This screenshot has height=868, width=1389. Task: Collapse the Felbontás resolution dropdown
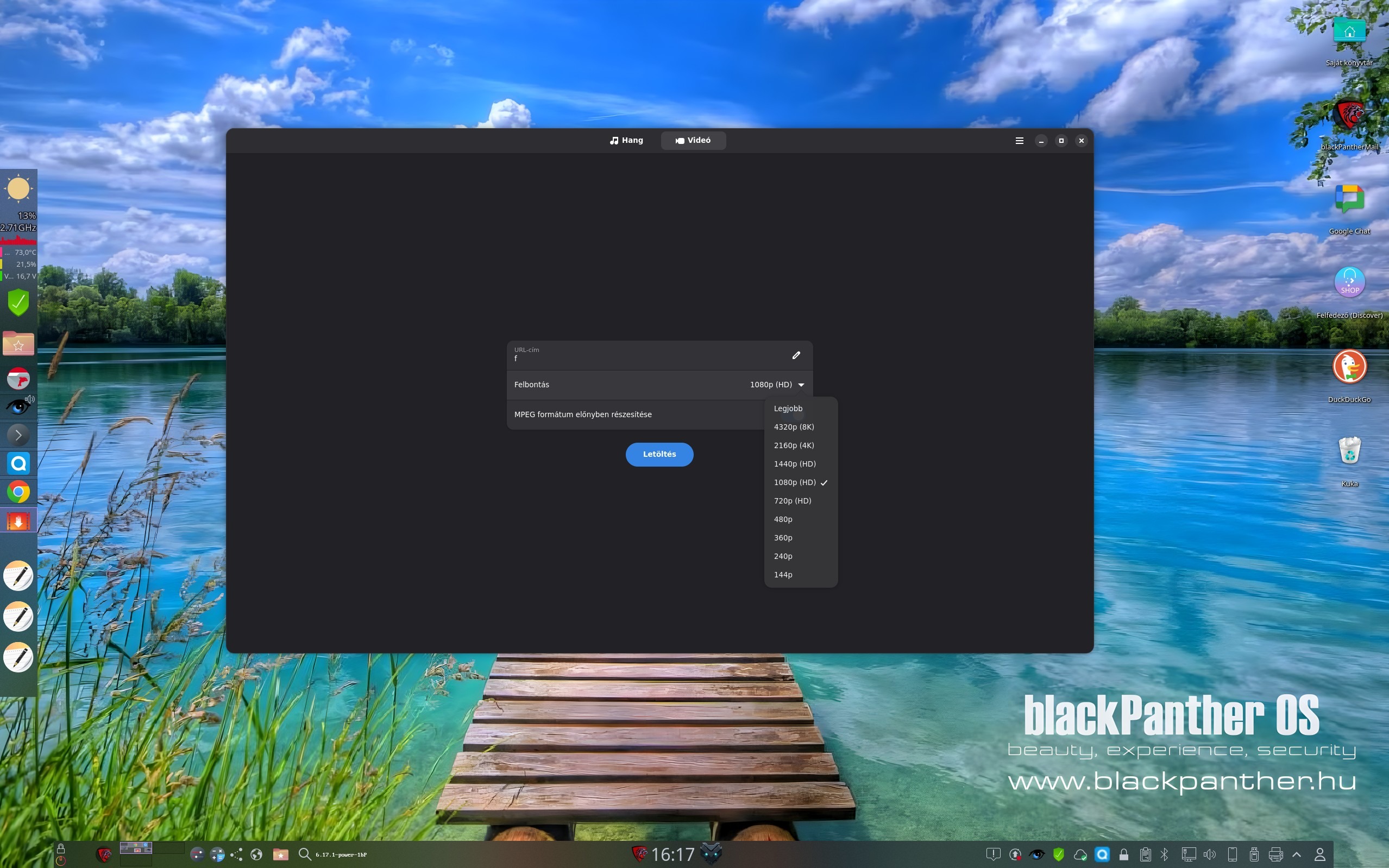click(x=801, y=385)
